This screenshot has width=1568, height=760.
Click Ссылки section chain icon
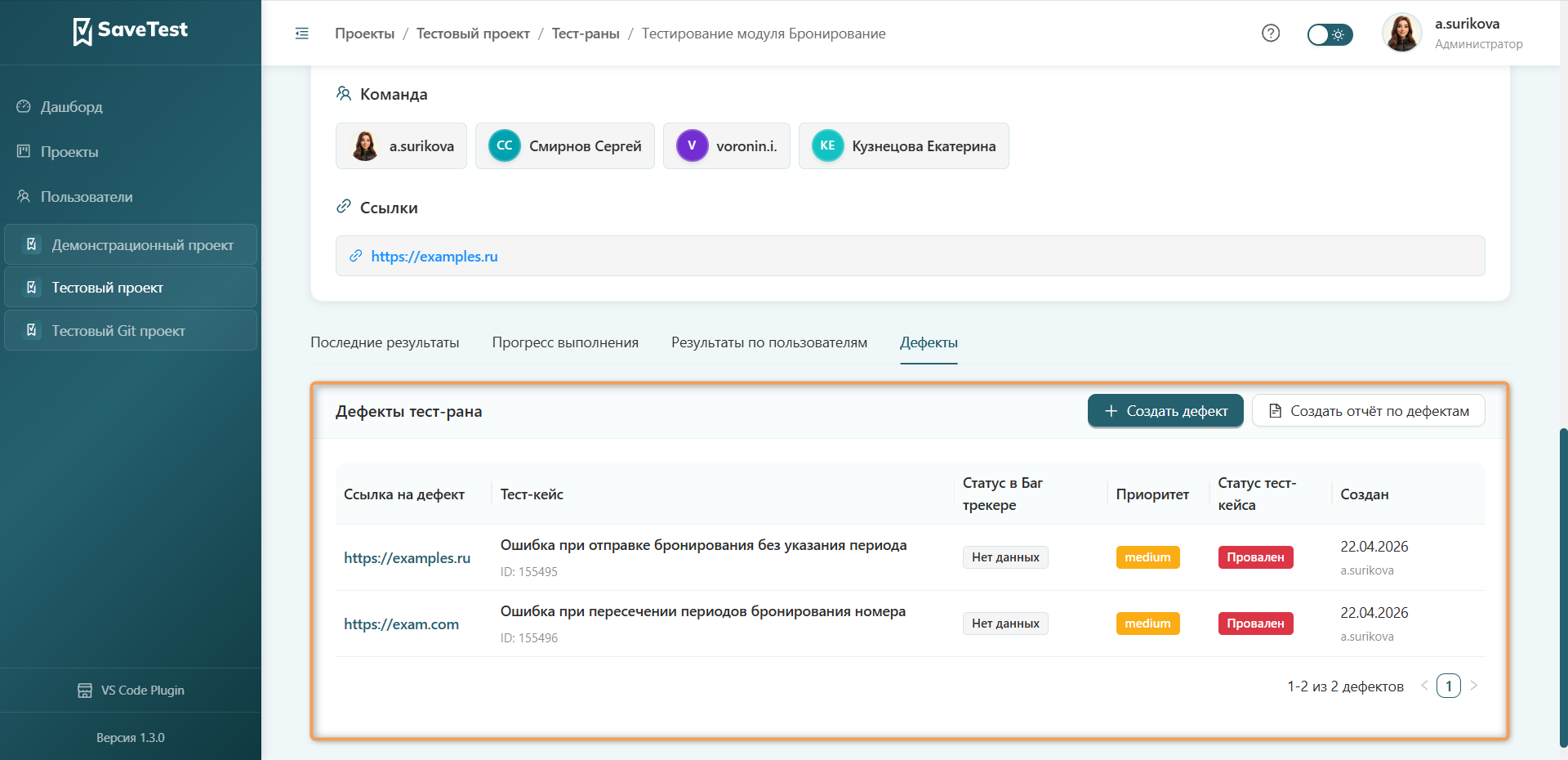pos(344,207)
